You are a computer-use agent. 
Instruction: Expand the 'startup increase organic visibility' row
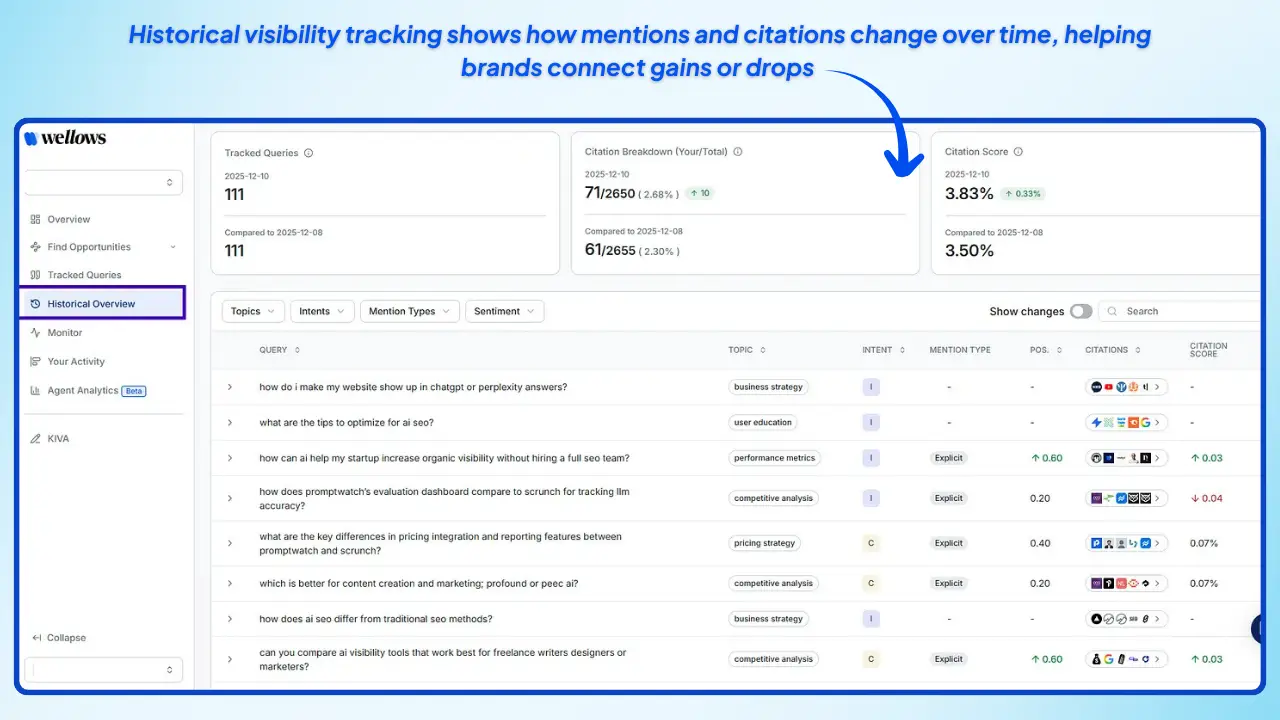(230, 458)
